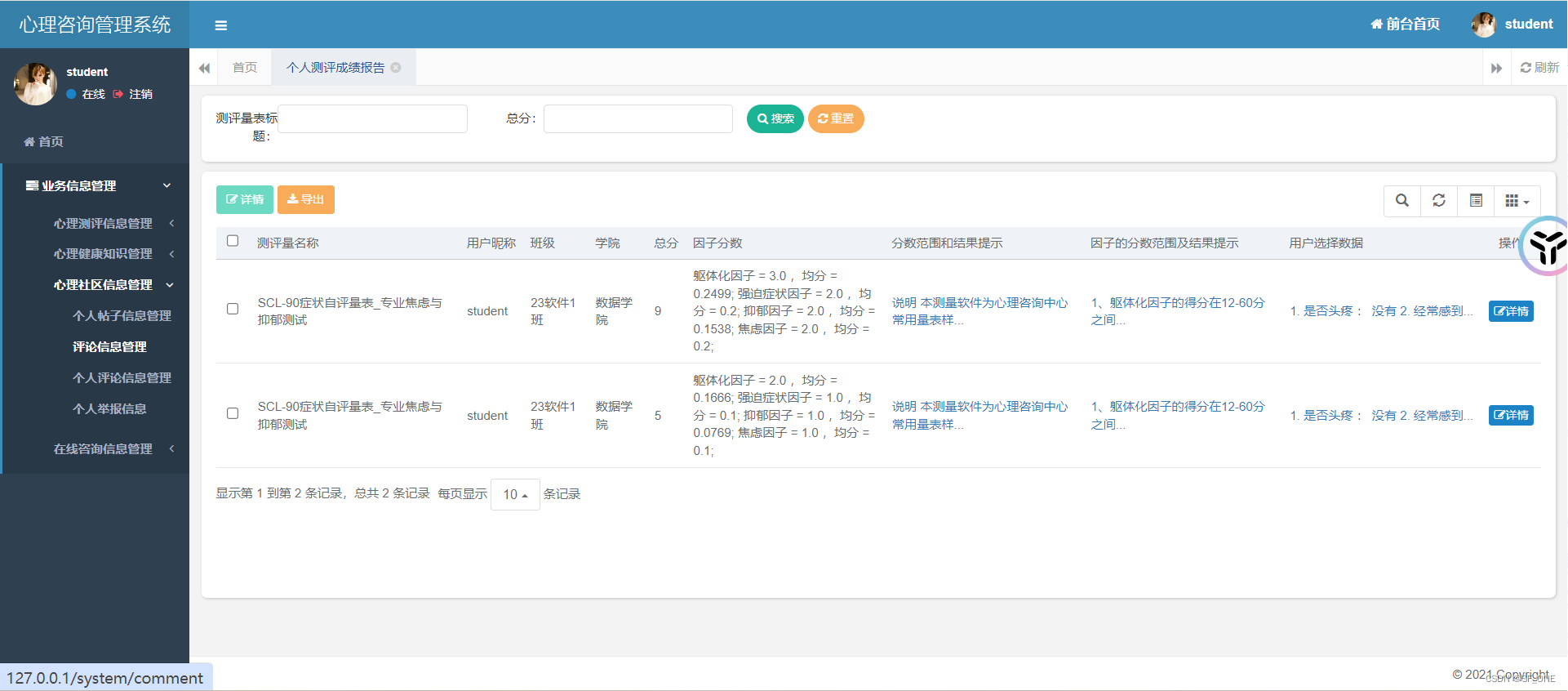1568x691 pixels.
Task: Toggle the sidebar hamburger menu
Action: click(220, 25)
